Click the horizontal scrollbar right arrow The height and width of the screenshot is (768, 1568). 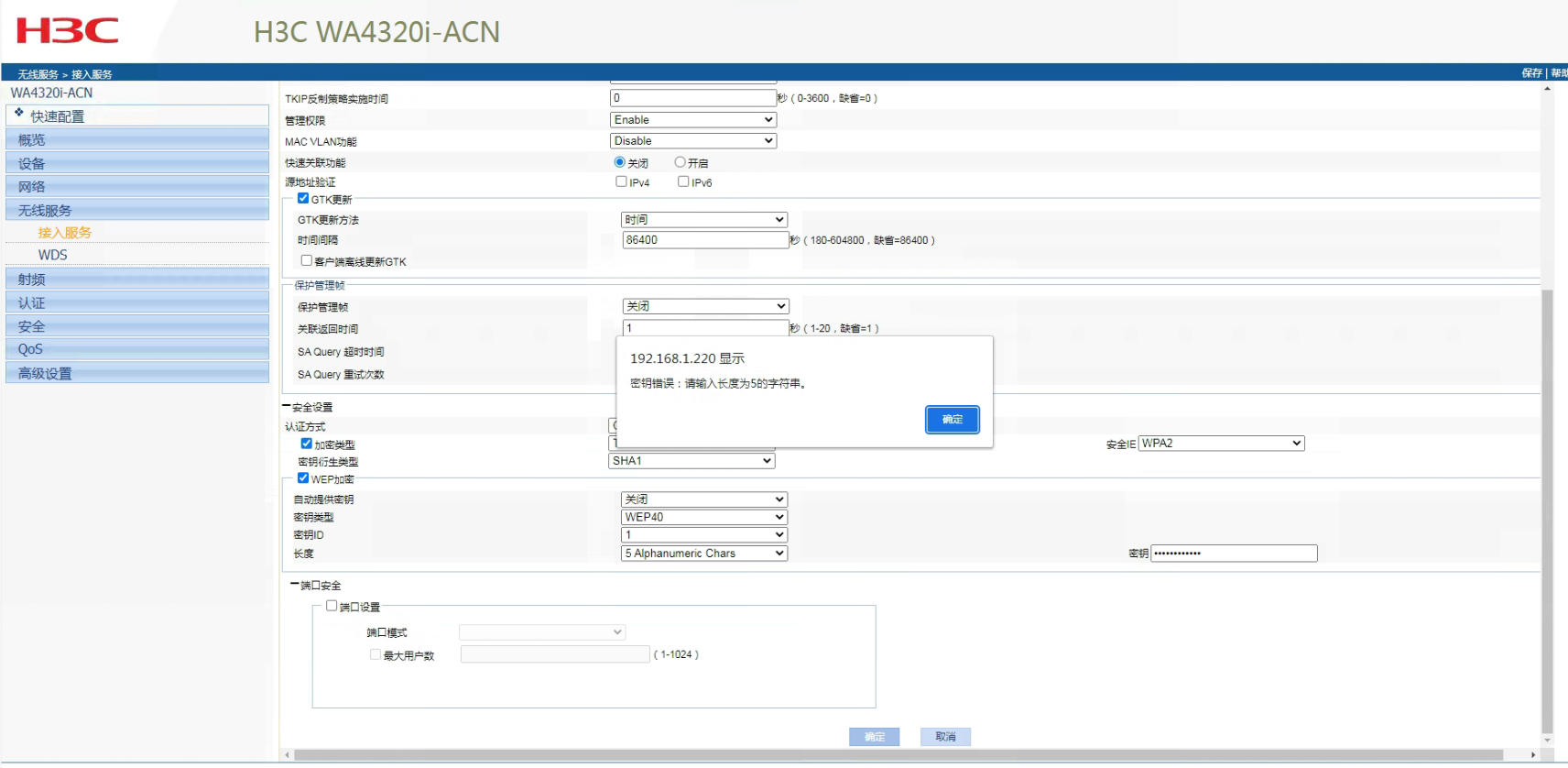point(1533,755)
